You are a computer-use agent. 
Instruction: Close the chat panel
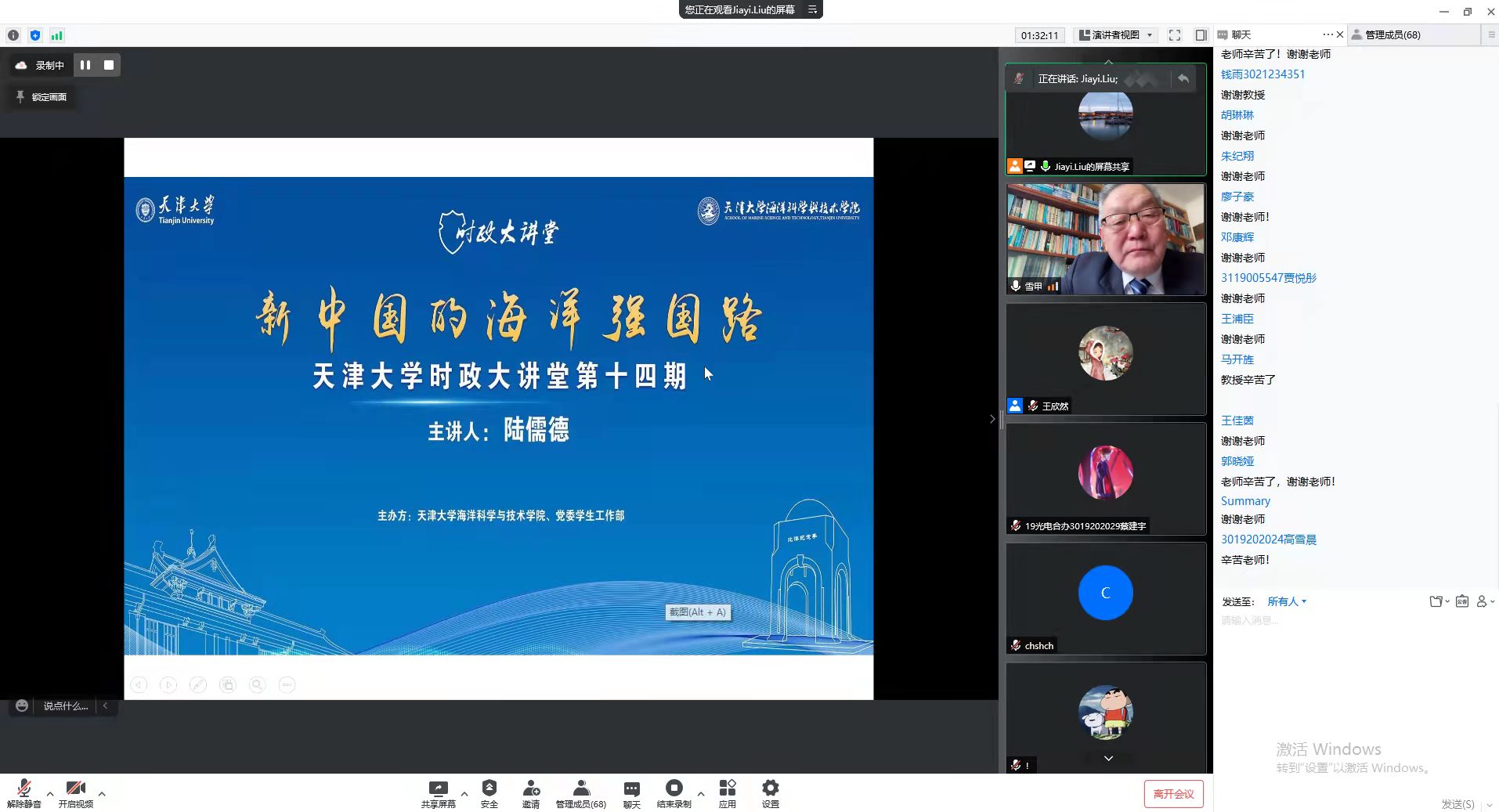tap(1340, 34)
